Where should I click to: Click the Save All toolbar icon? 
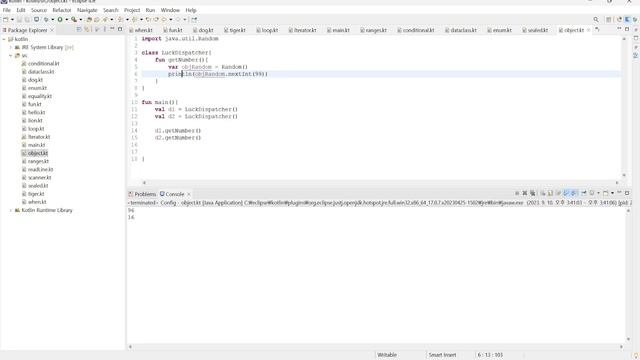tap(27, 20)
